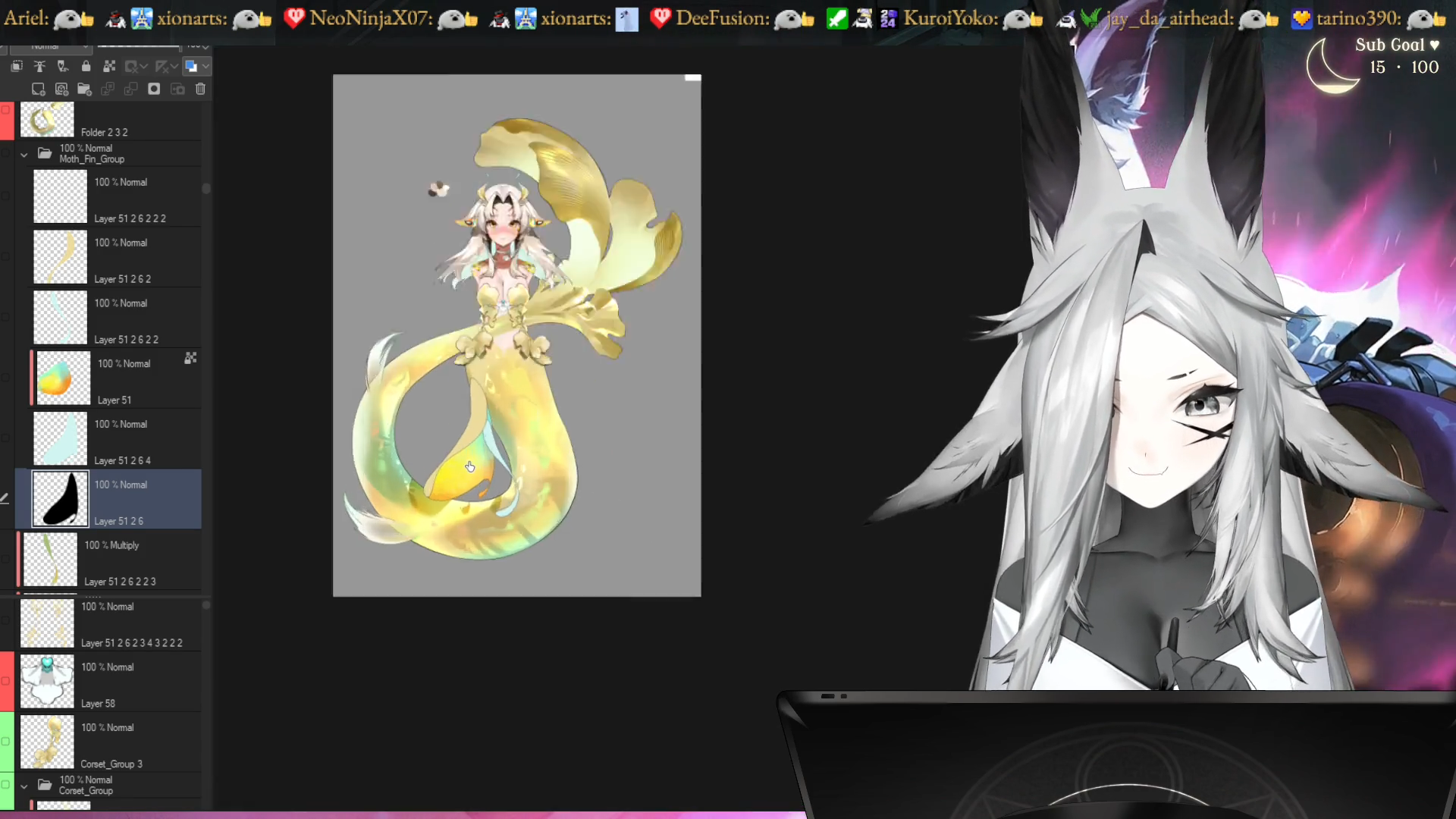Toggle visibility of Corset_Group 3 layer

[x=6, y=741]
